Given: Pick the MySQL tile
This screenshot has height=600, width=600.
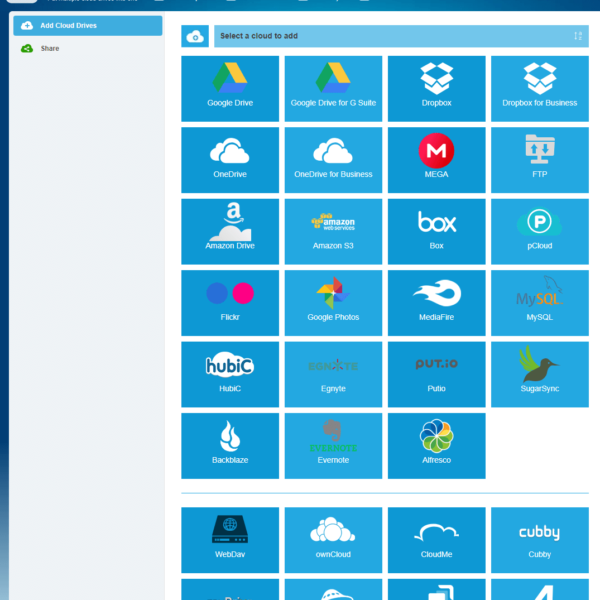Looking at the screenshot, I should pyautogui.click(x=540, y=303).
